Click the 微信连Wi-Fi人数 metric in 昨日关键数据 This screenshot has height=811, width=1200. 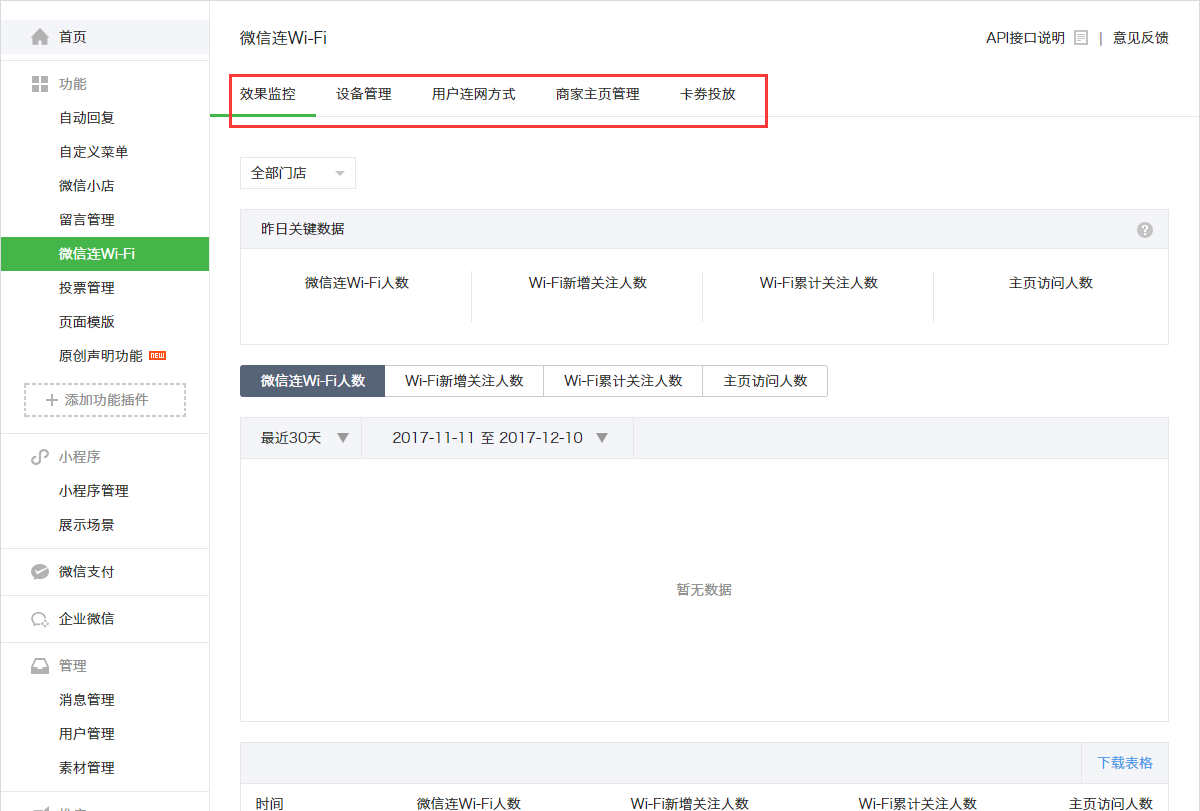[x=357, y=283]
